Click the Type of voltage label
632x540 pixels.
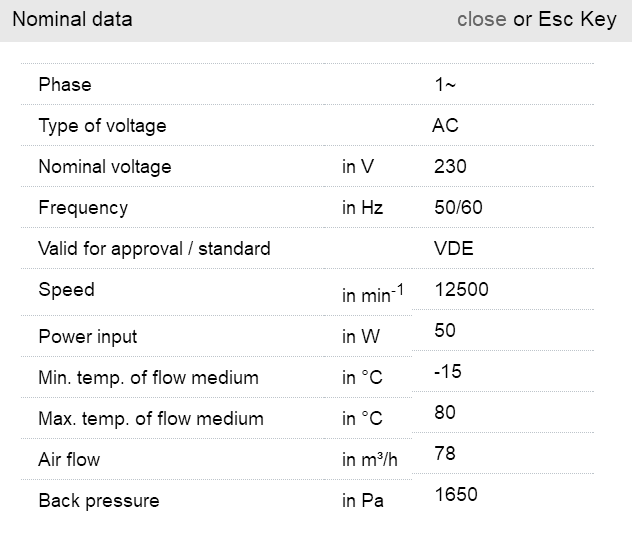click(102, 126)
